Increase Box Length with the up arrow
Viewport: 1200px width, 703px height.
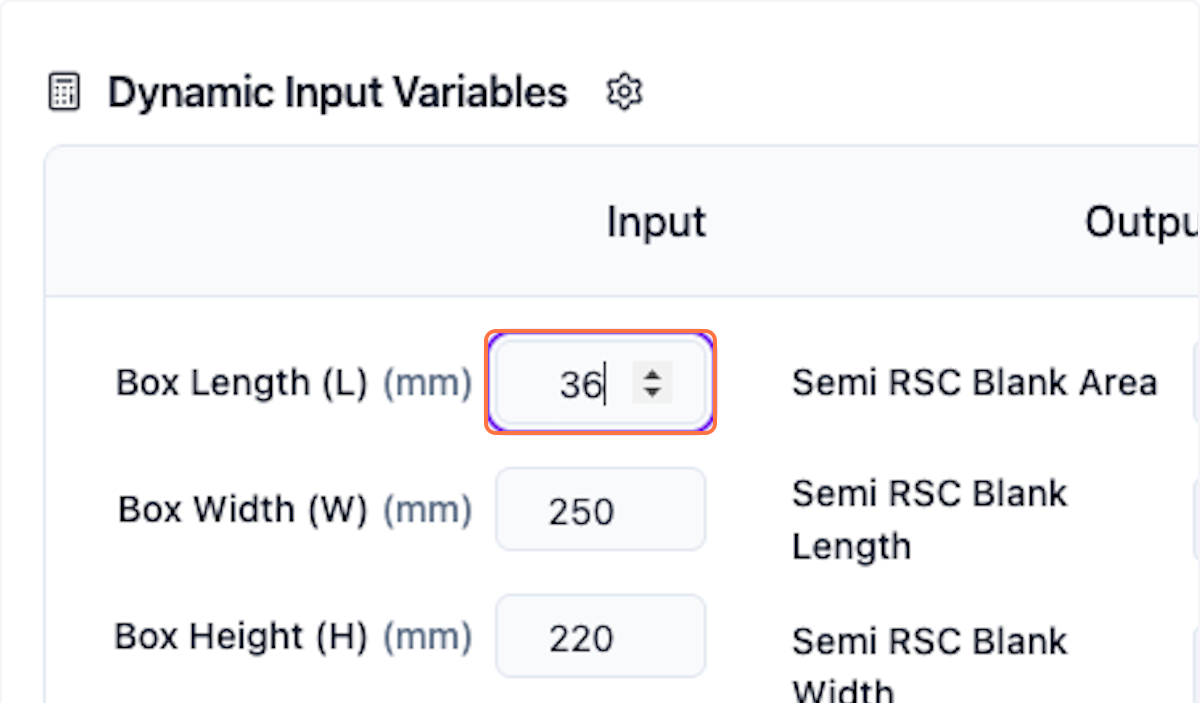(652, 374)
